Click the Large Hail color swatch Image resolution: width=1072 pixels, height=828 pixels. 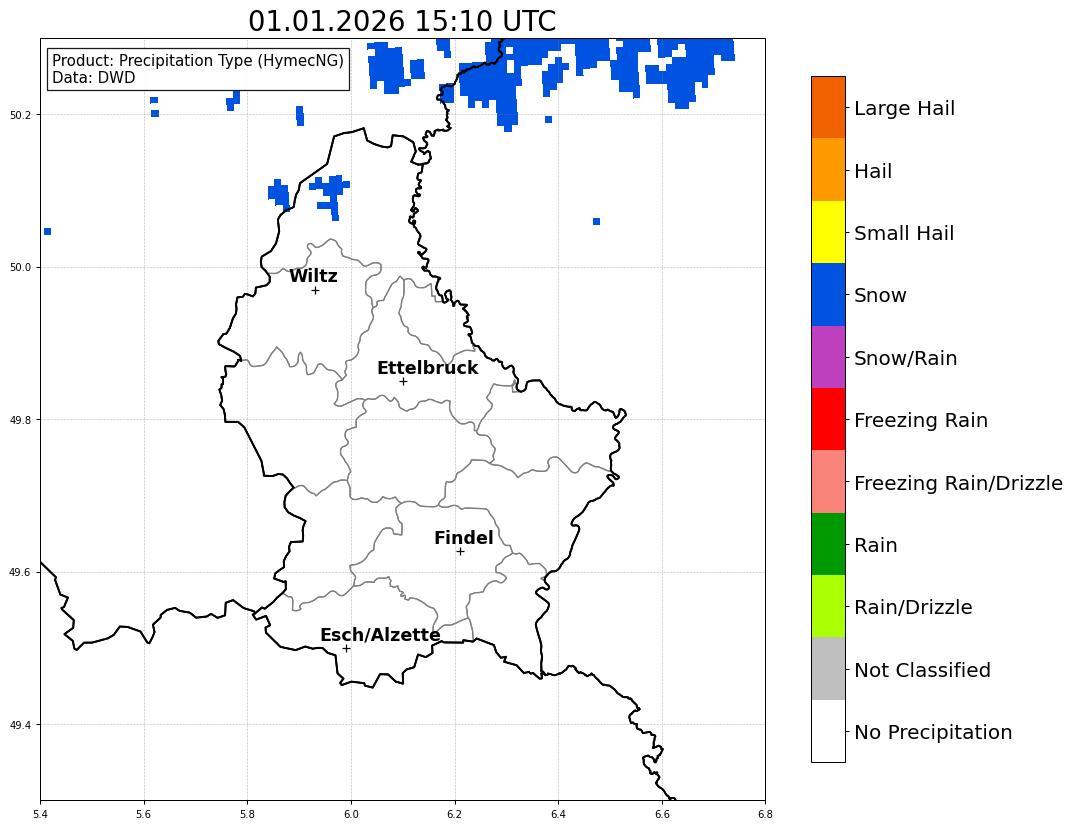click(x=828, y=107)
